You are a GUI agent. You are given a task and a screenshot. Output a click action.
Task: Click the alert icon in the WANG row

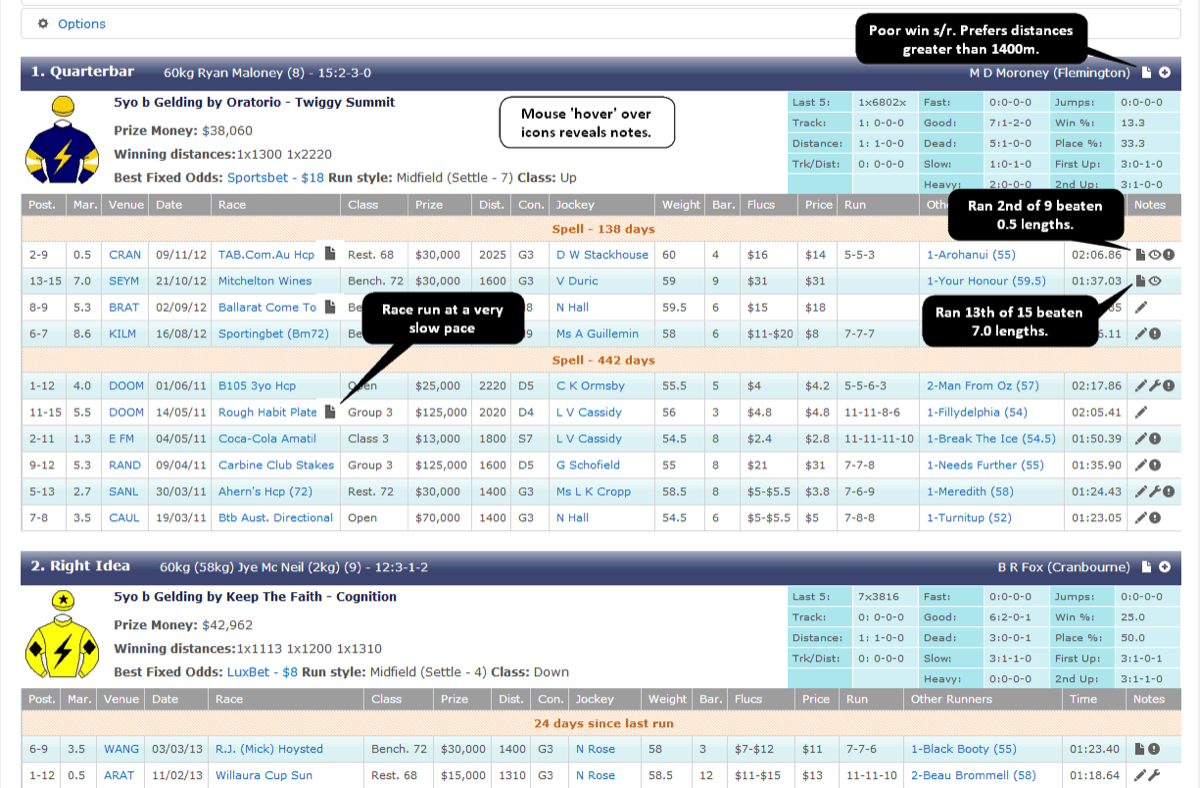(1154, 749)
